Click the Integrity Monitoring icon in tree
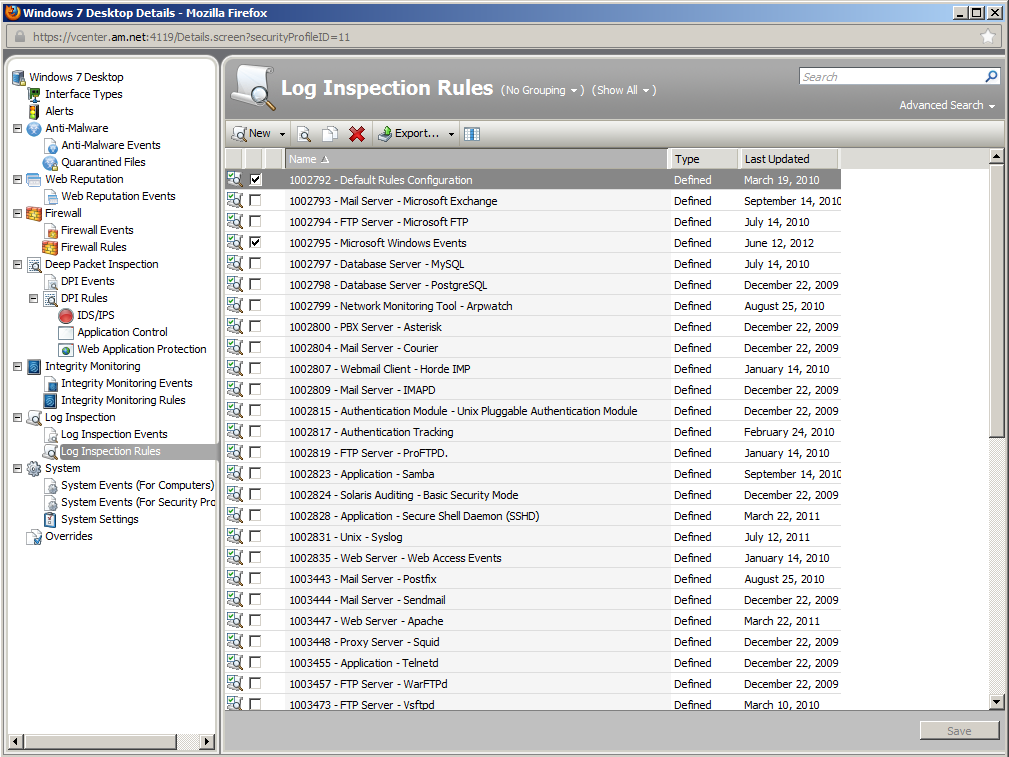The width and height of the screenshot is (1009, 757). pyautogui.click(x=34, y=367)
